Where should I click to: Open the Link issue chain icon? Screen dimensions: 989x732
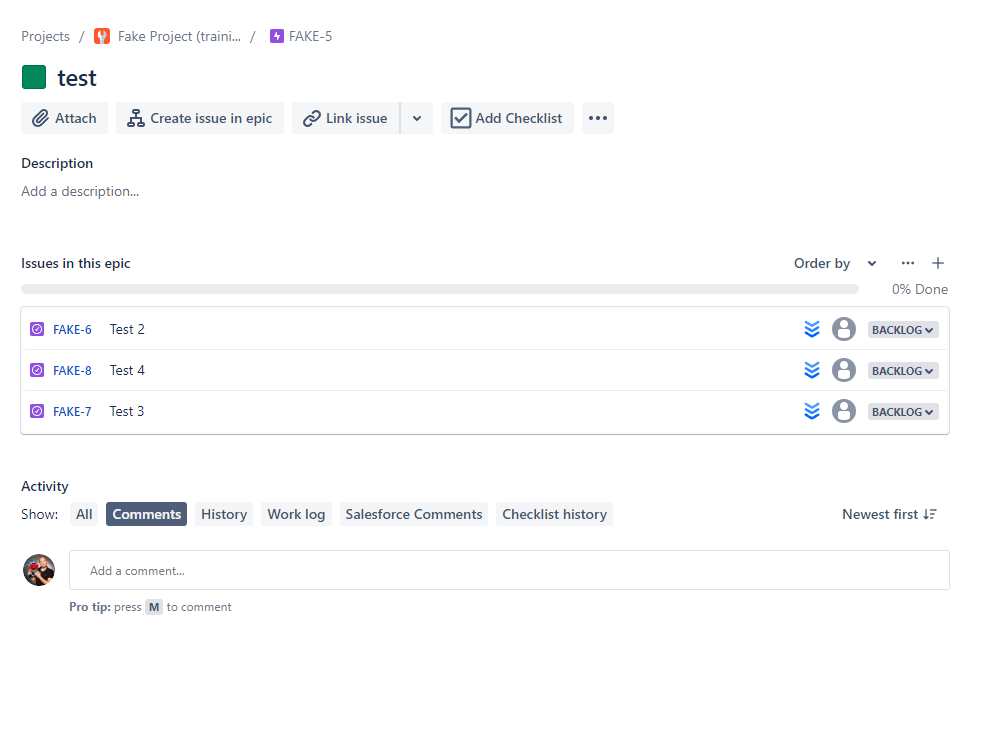click(x=311, y=118)
